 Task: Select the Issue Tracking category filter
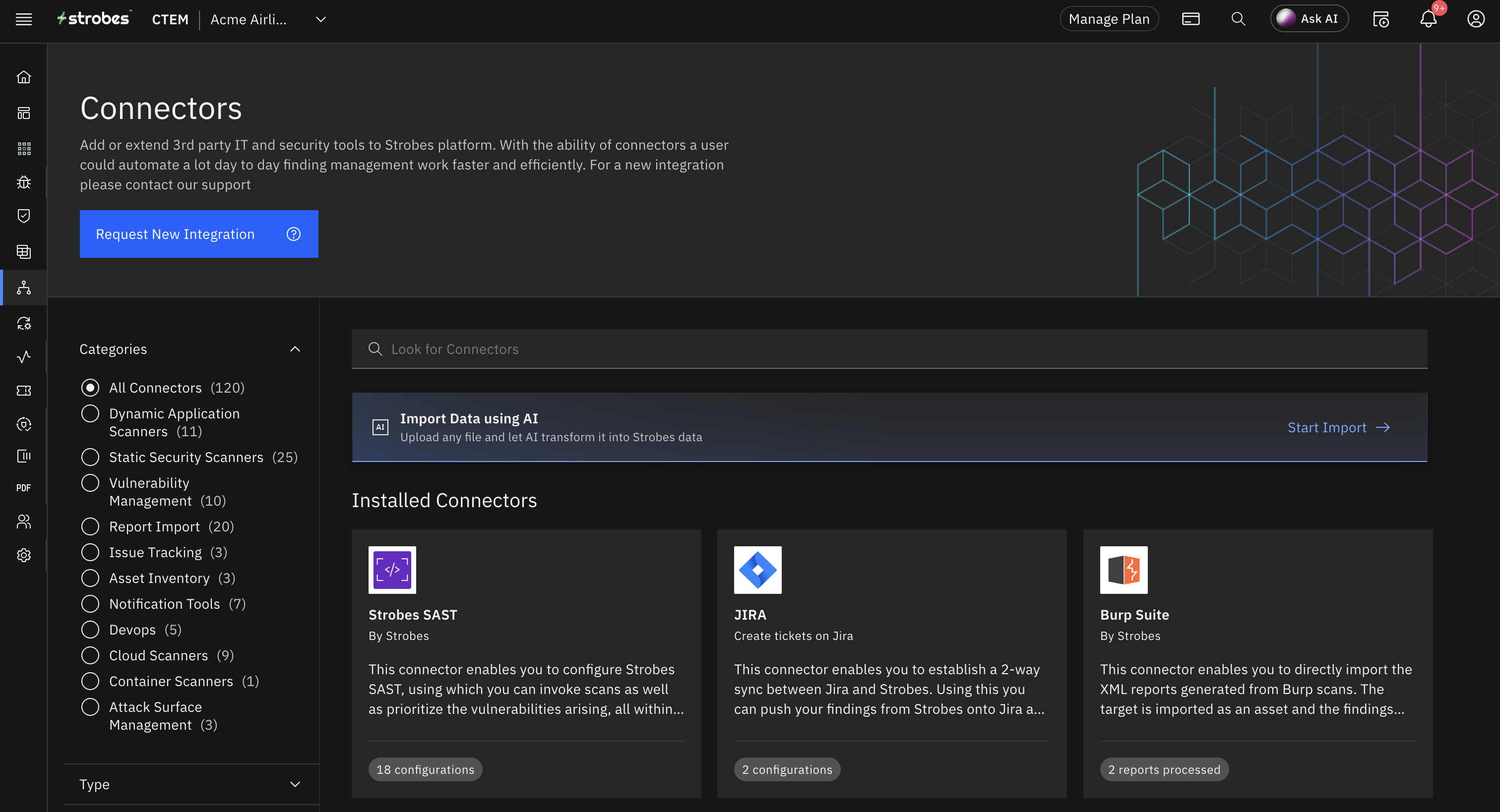(x=90, y=552)
